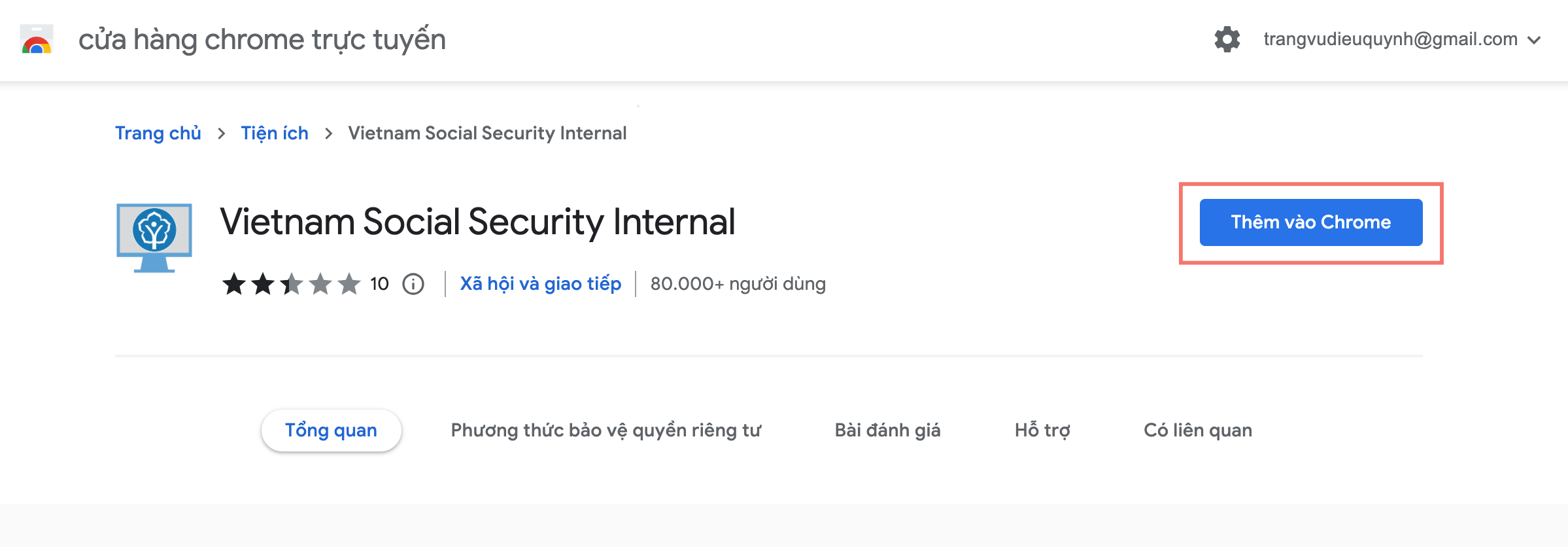Screen dimensions: 1568x547
Task: Click the first rating star
Action: pos(234,283)
